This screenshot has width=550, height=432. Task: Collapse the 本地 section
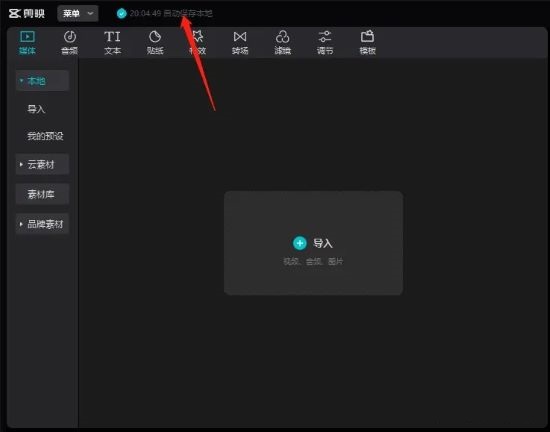42,81
